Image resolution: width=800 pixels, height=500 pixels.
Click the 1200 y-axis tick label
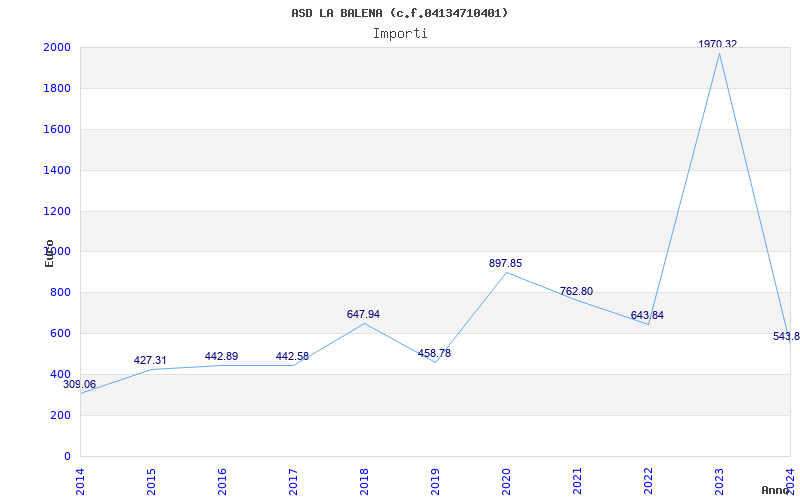point(56,212)
